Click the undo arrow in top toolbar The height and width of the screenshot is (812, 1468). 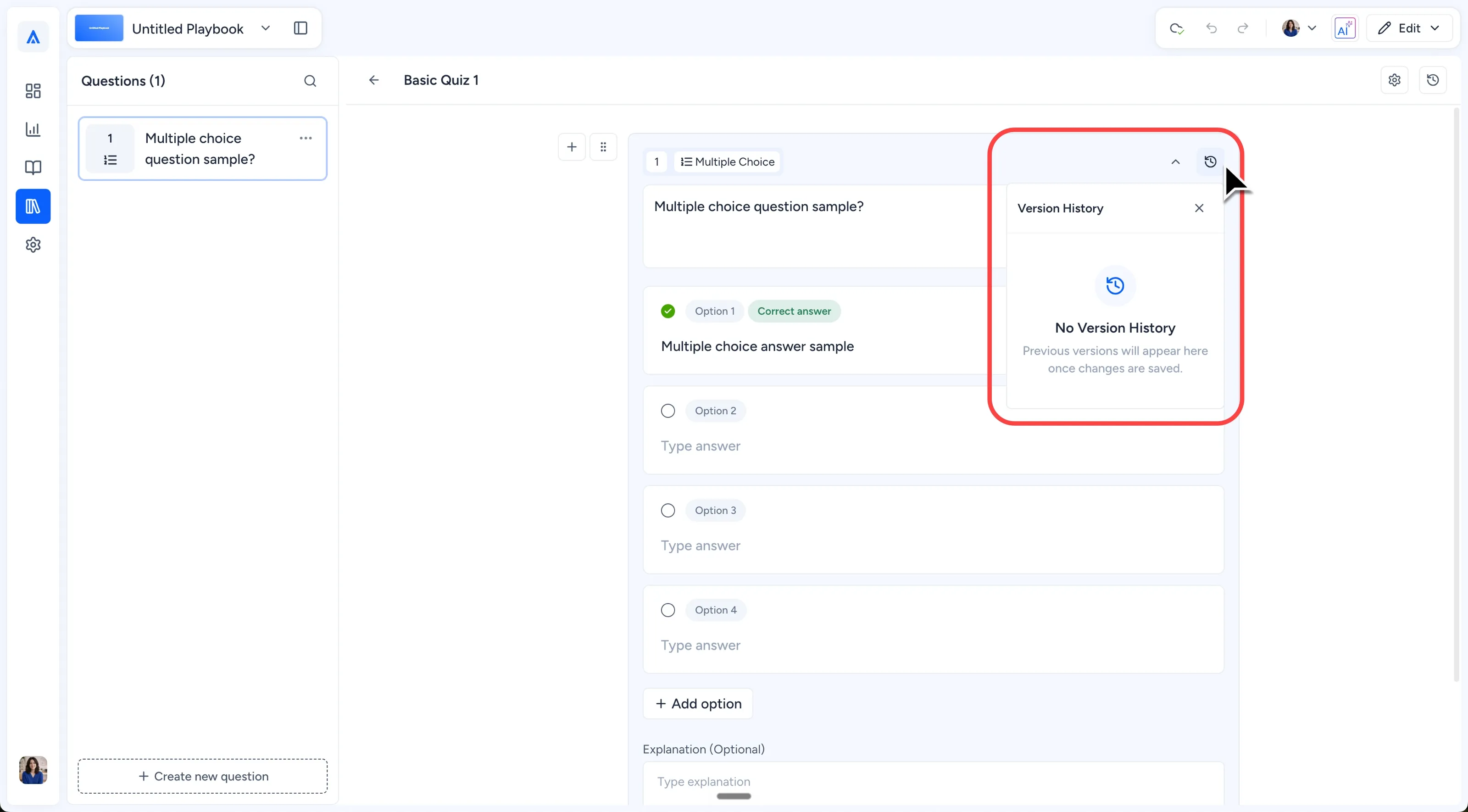1212,28
